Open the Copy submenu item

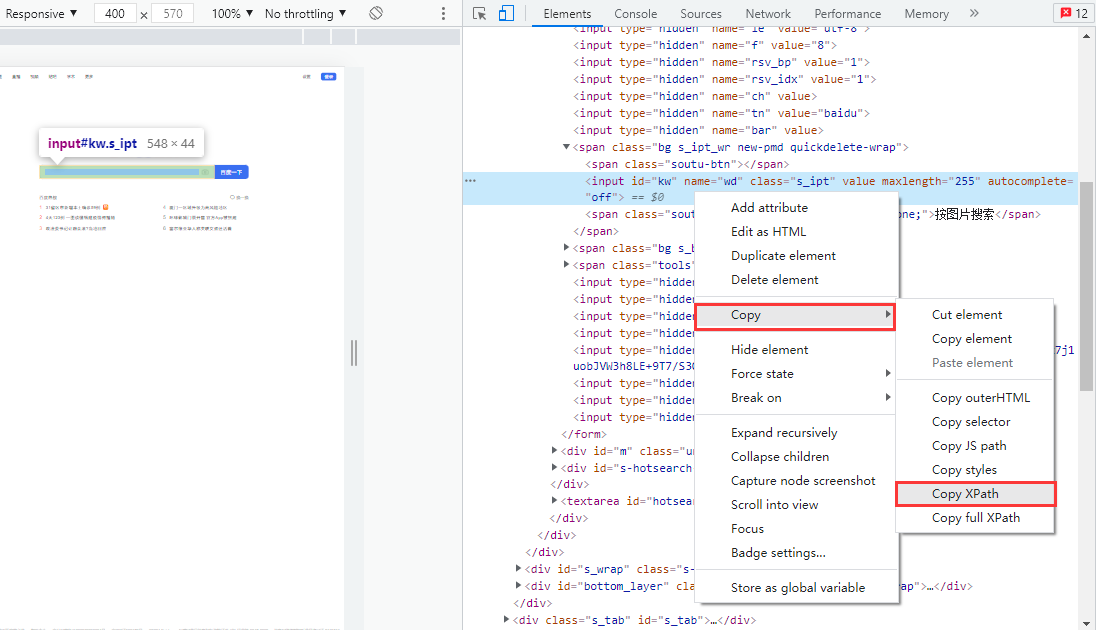[x=795, y=315]
